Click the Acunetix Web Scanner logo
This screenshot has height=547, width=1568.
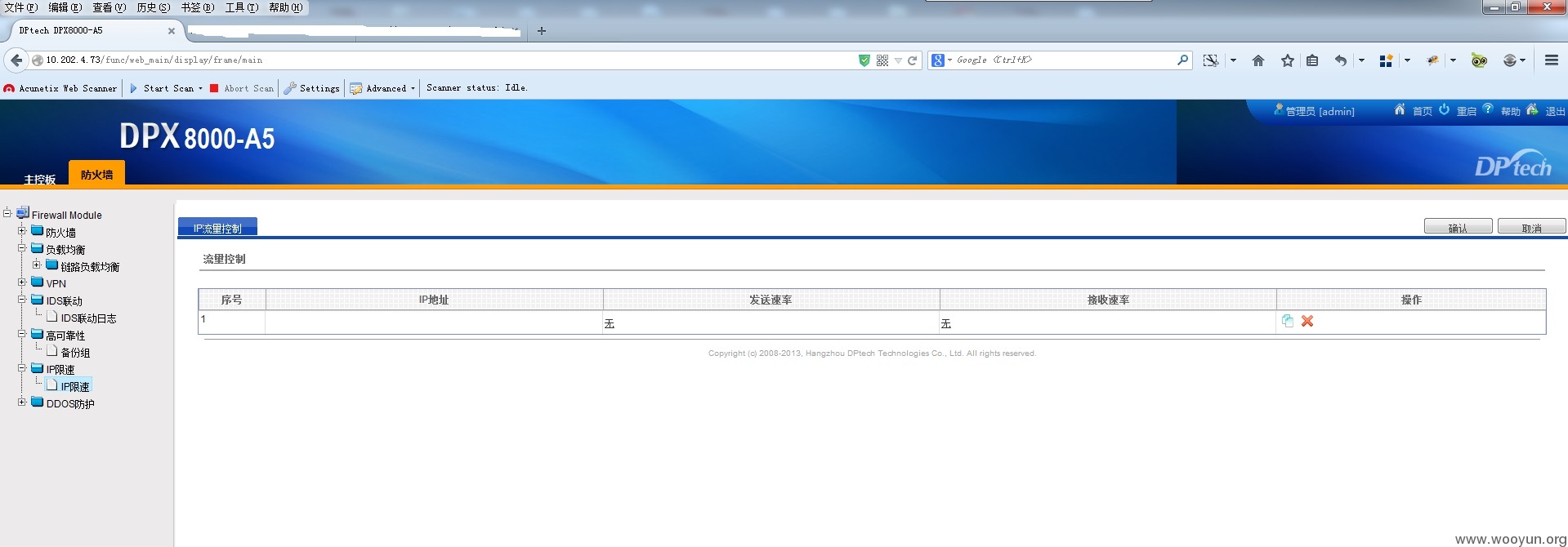(9, 88)
